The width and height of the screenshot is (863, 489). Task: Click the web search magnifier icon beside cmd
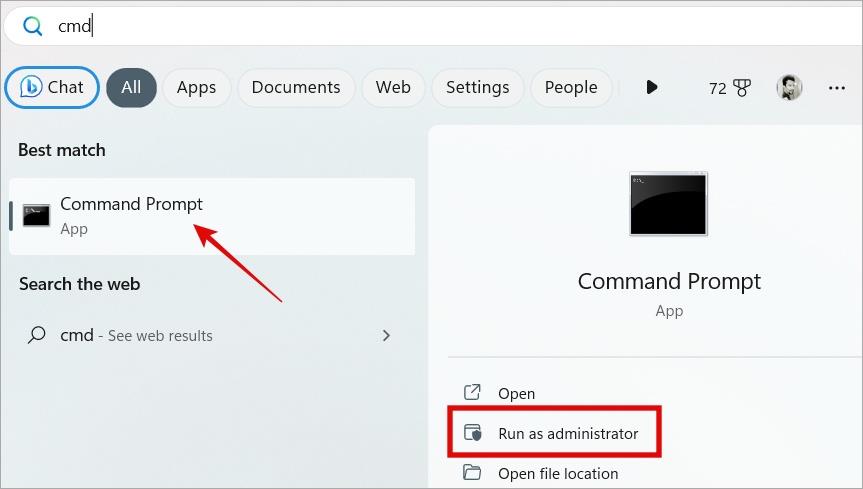tap(36, 335)
